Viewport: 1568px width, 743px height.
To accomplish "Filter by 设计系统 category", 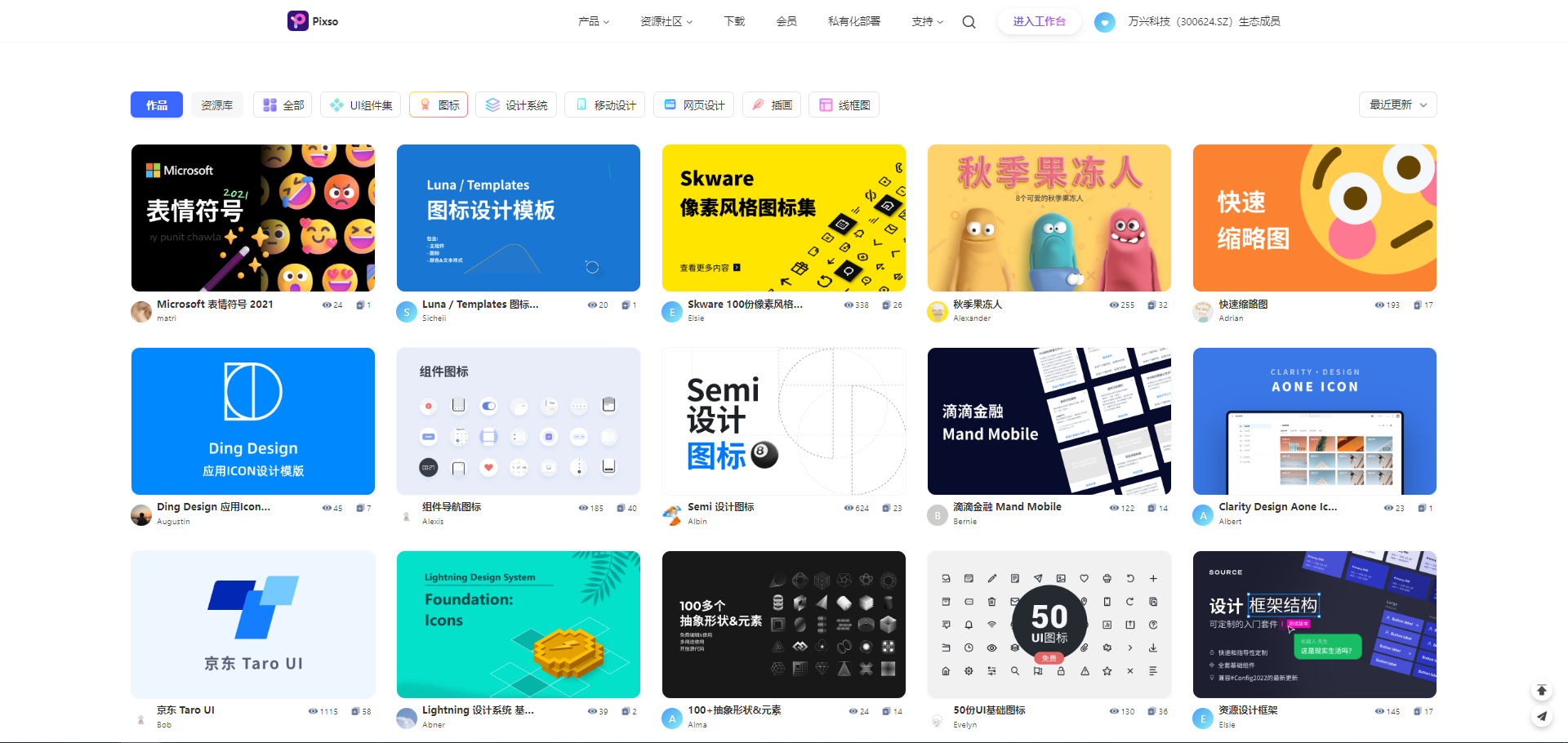I will 516,105.
